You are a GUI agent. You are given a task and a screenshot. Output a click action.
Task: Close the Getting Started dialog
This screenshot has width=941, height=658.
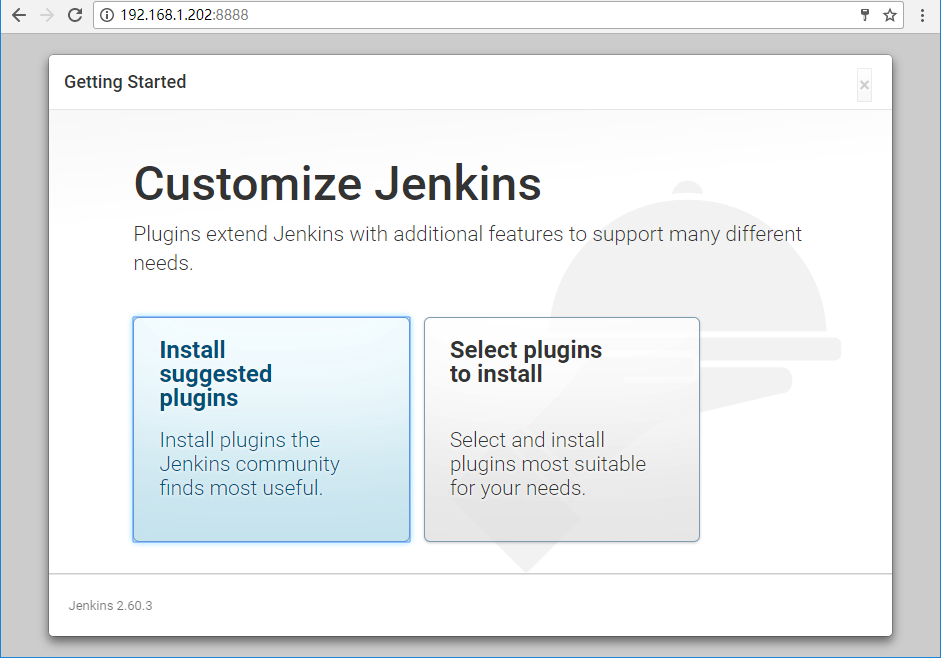864,85
